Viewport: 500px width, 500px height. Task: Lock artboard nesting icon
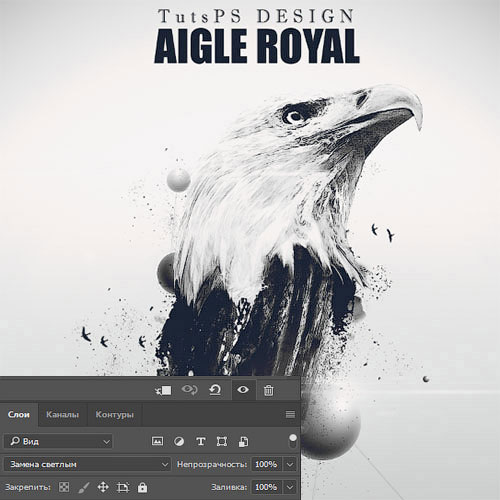[x=123, y=487]
